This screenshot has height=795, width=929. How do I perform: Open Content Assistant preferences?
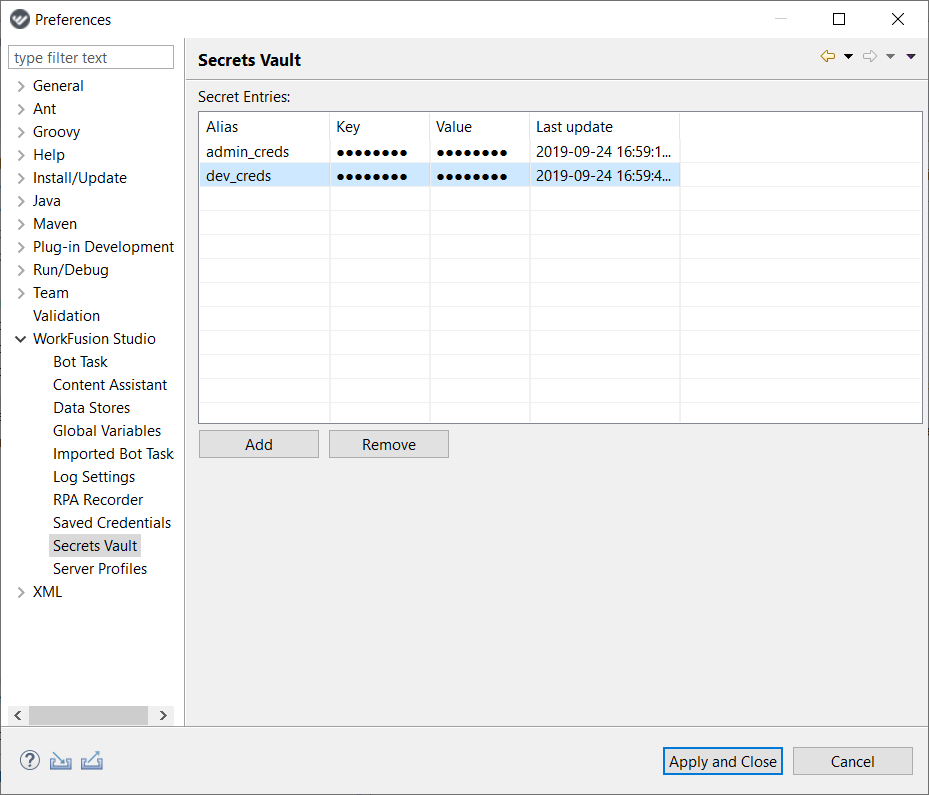pos(110,385)
